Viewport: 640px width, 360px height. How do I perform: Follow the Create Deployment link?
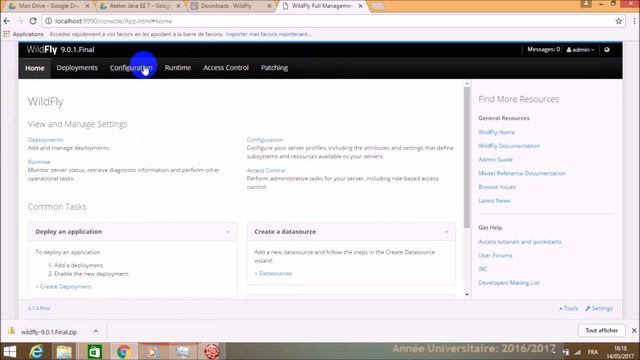(x=64, y=287)
